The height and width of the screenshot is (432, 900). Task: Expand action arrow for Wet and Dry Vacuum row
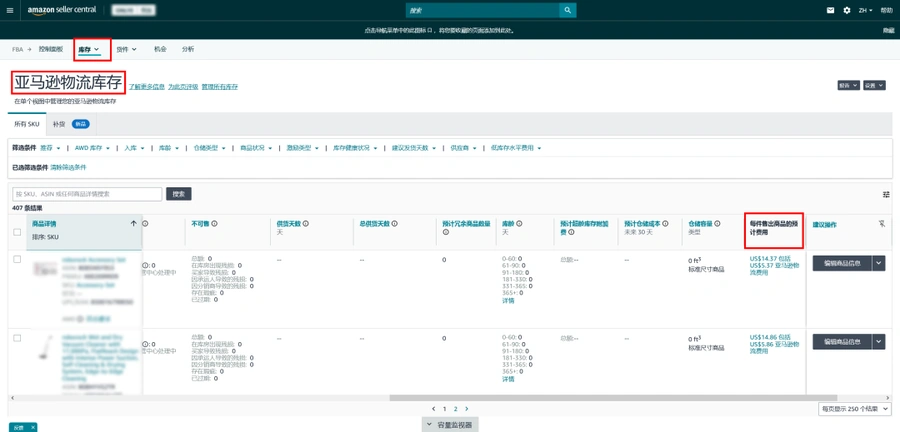pyautogui.click(x=879, y=342)
